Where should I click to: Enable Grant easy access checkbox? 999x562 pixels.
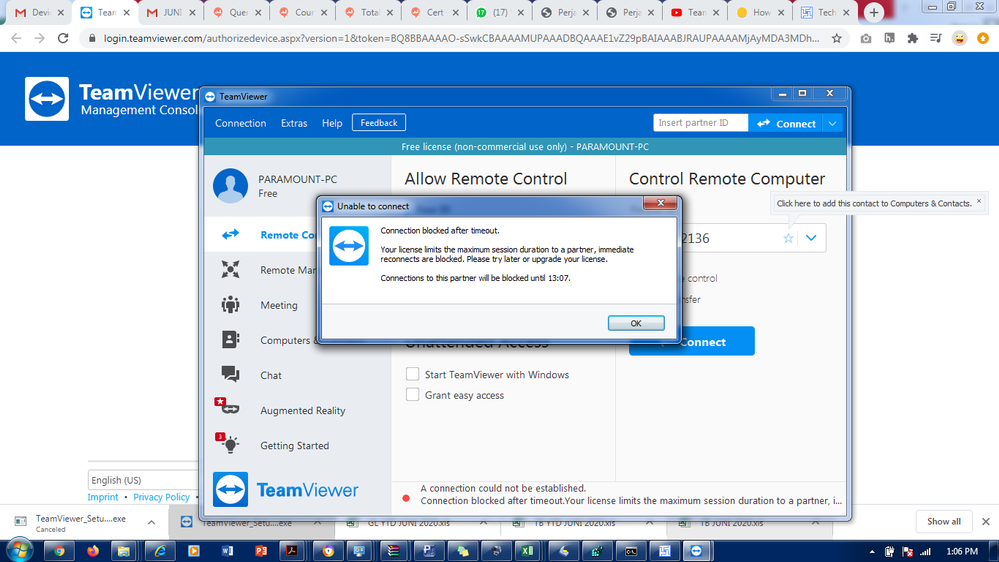tap(412, 394)
